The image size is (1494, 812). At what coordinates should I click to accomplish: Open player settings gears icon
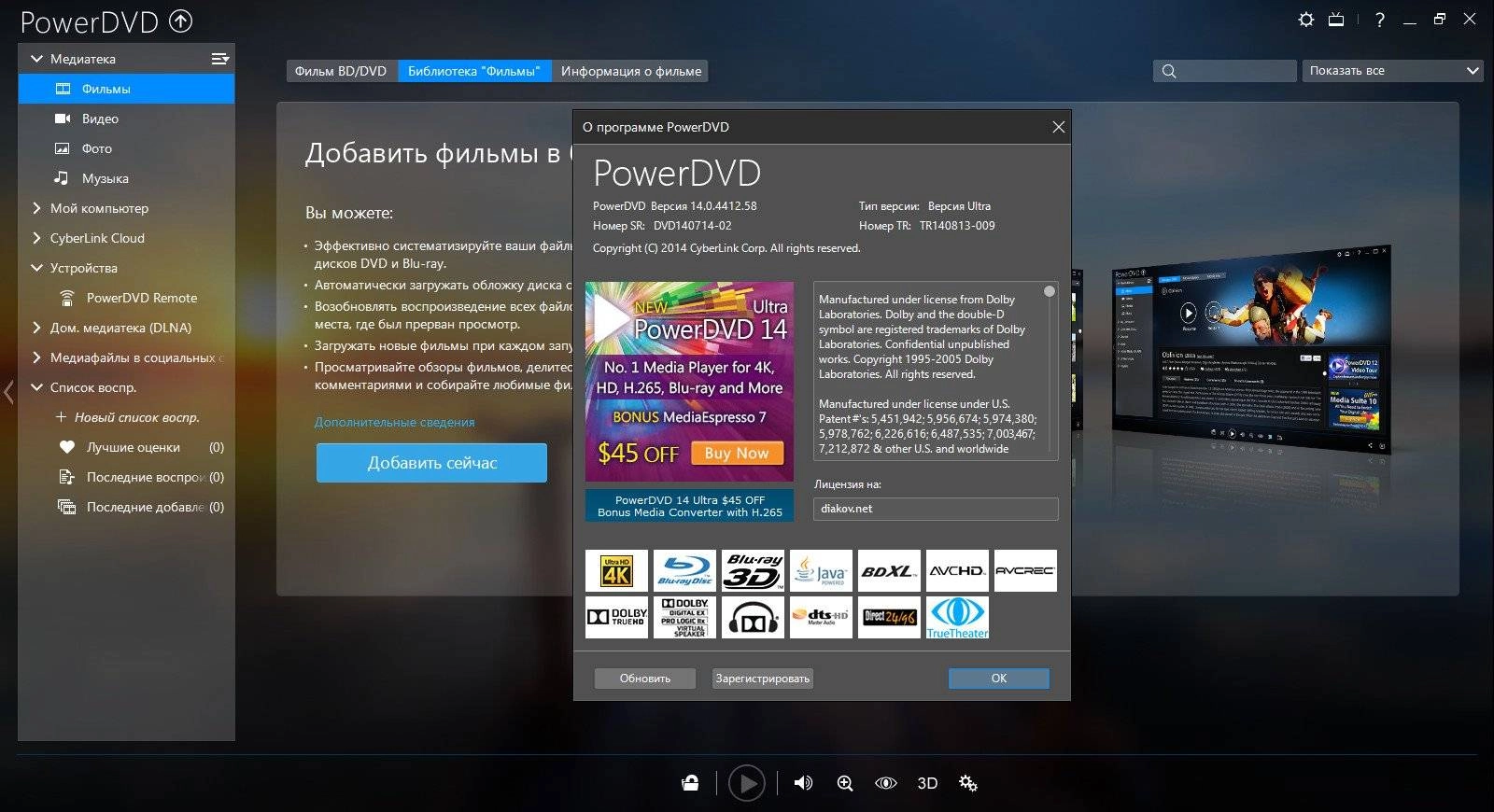[x=968, y=783]
